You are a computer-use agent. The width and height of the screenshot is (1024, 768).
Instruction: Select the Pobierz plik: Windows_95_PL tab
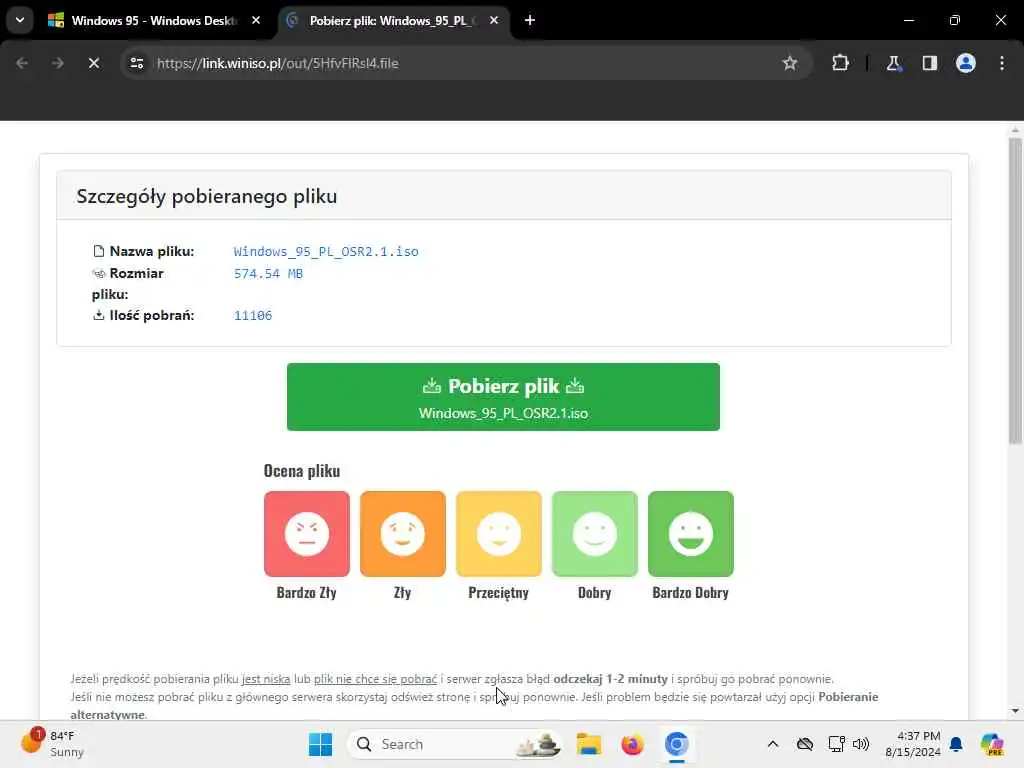pyautogui.click(x=394, y=21)
